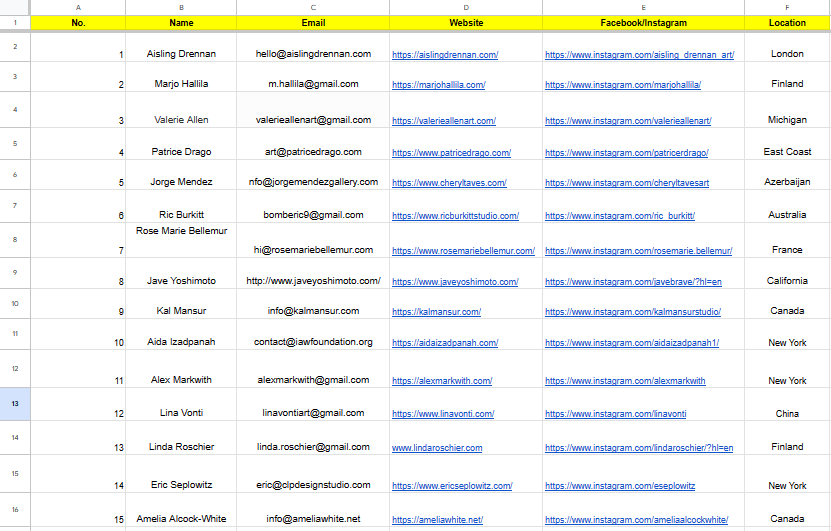Click the Email header cell
The height and width of the screenshot is (531, 831).
click(313, 23)
